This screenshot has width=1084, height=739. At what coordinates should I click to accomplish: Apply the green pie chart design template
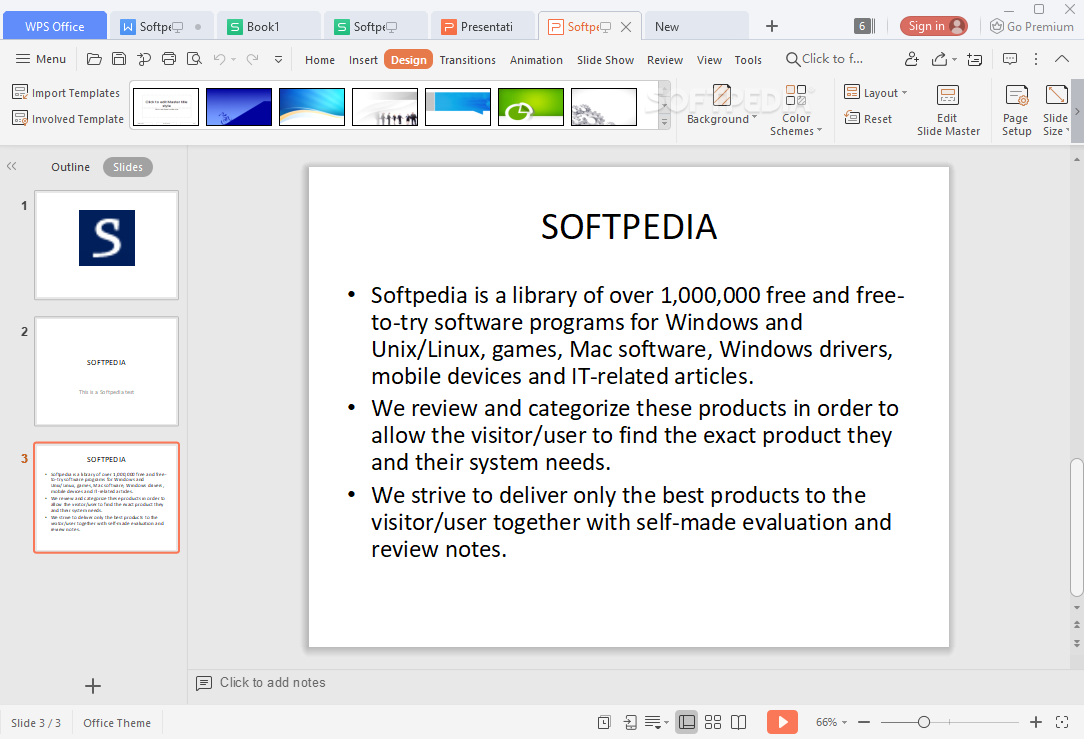530,106
